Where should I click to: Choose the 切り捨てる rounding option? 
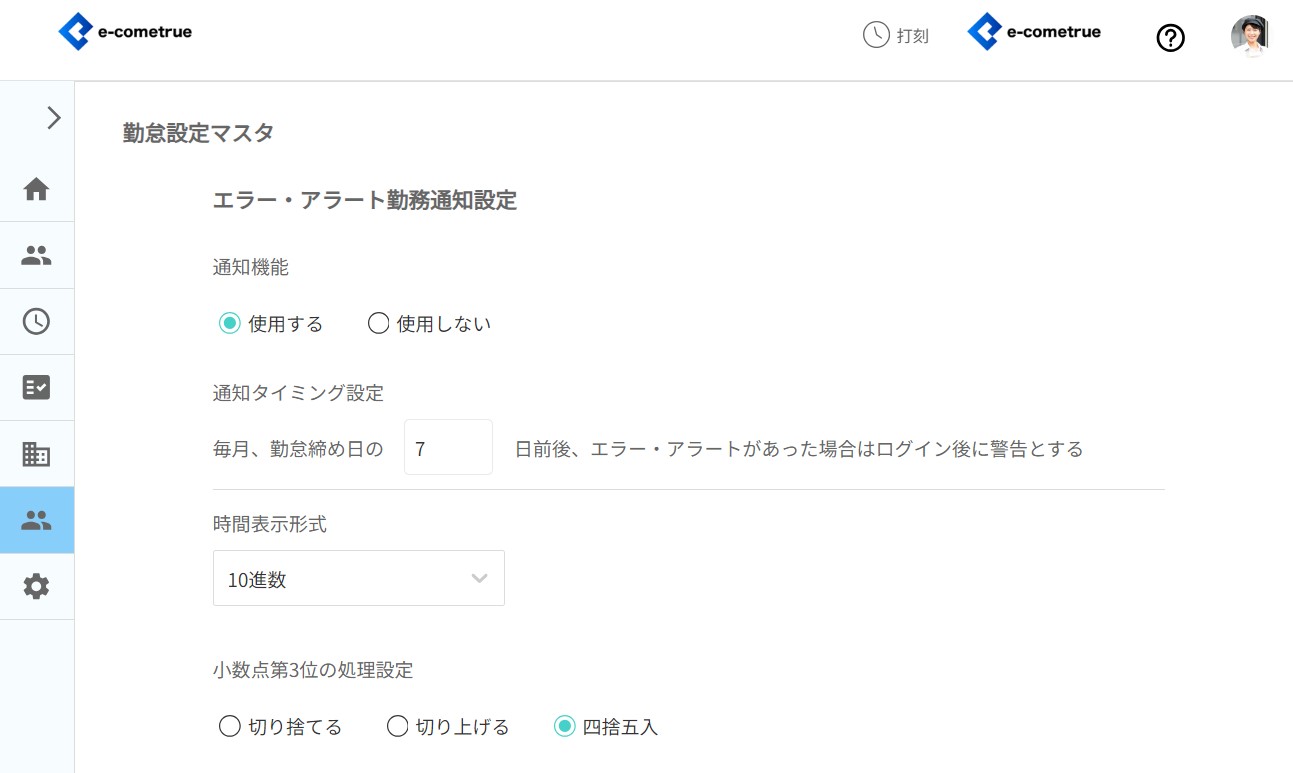click(x=230, y=727)
